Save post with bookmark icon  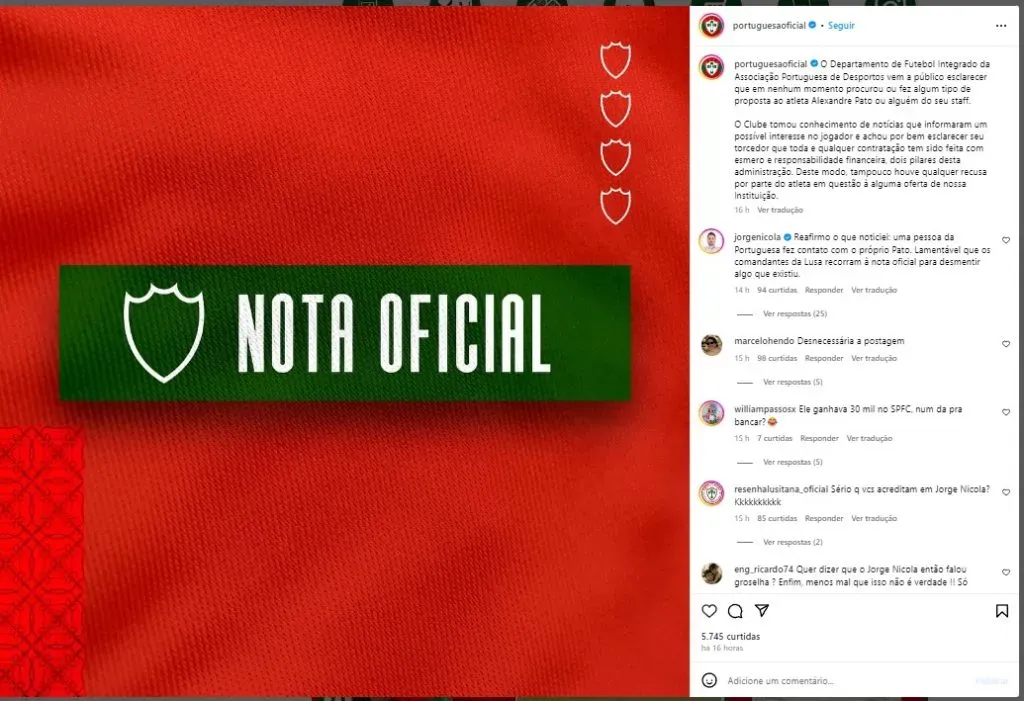[x=1001, y=610]
